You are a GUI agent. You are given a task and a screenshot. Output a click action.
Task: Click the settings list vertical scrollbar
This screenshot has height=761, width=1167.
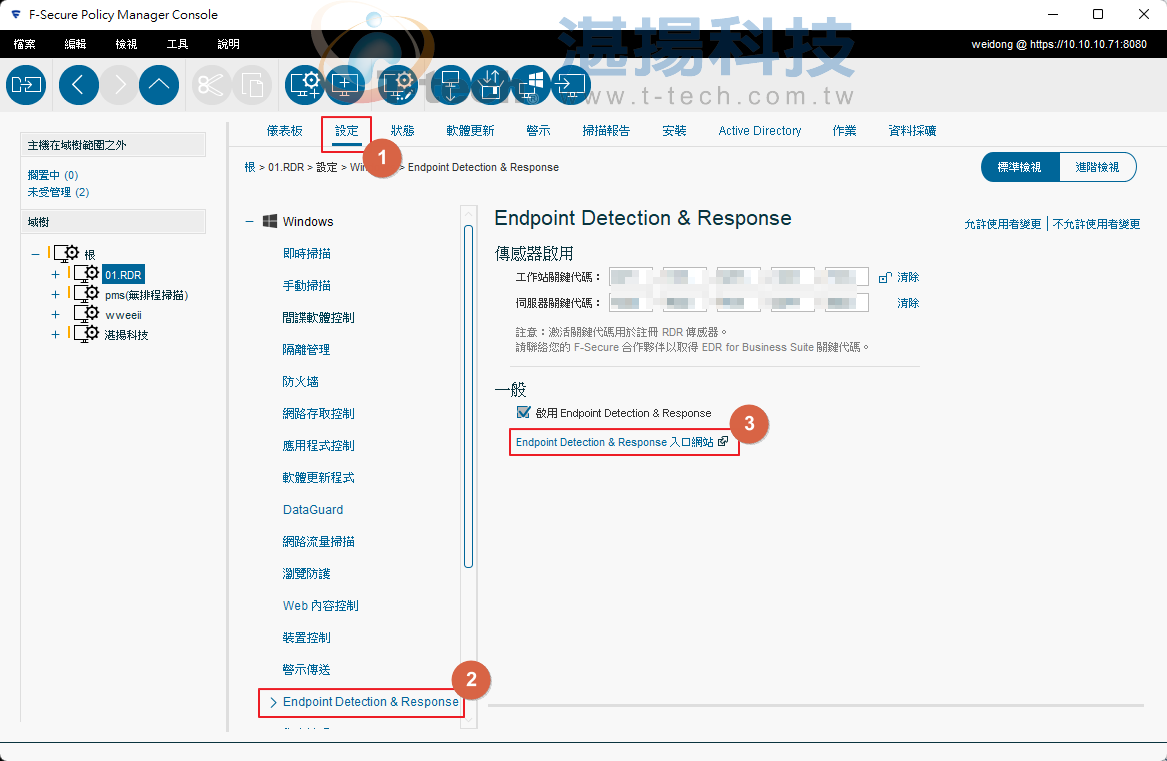[x=468, y=396]
